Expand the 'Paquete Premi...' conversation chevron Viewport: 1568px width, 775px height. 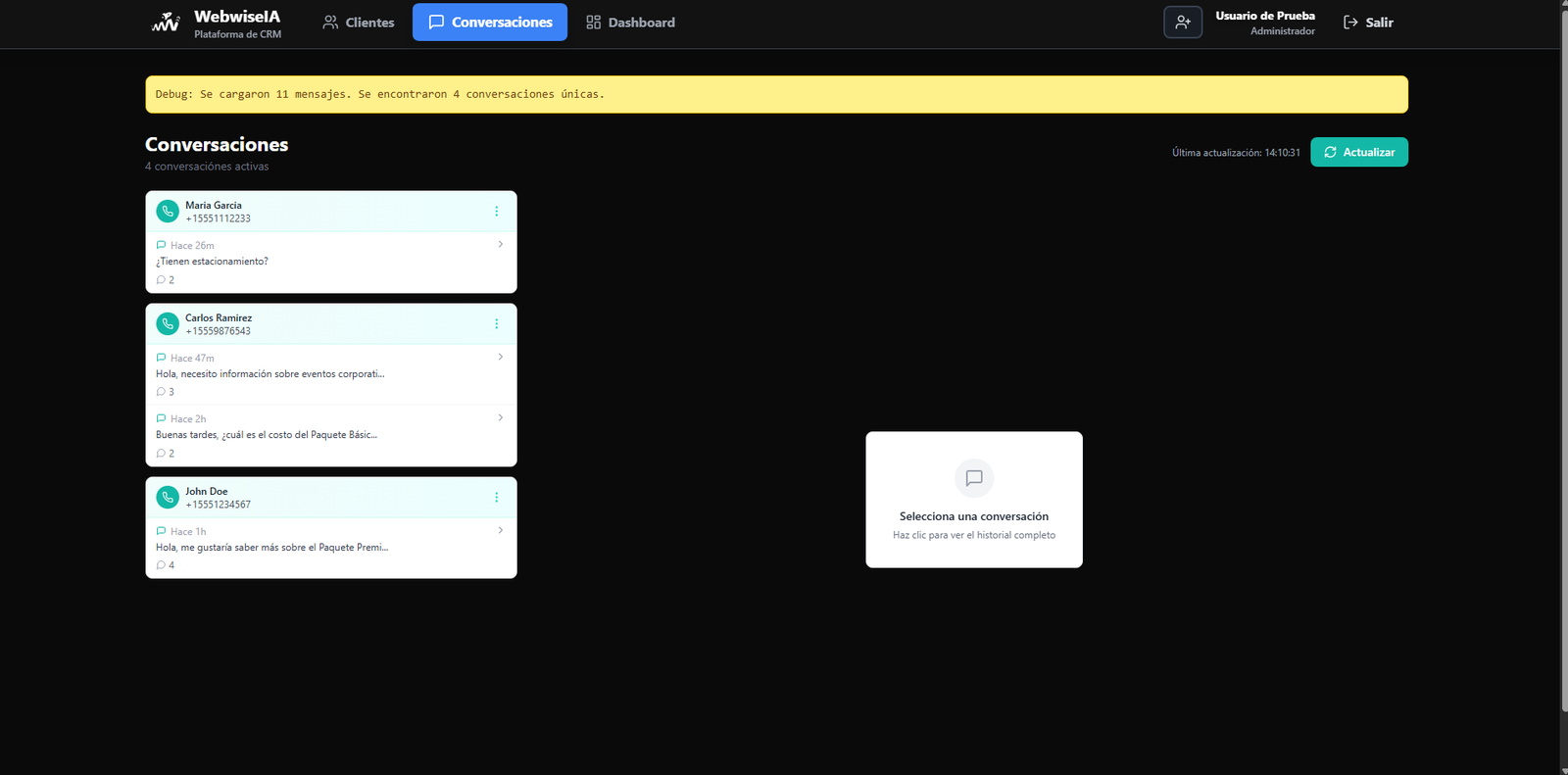[x=501, y=530]
